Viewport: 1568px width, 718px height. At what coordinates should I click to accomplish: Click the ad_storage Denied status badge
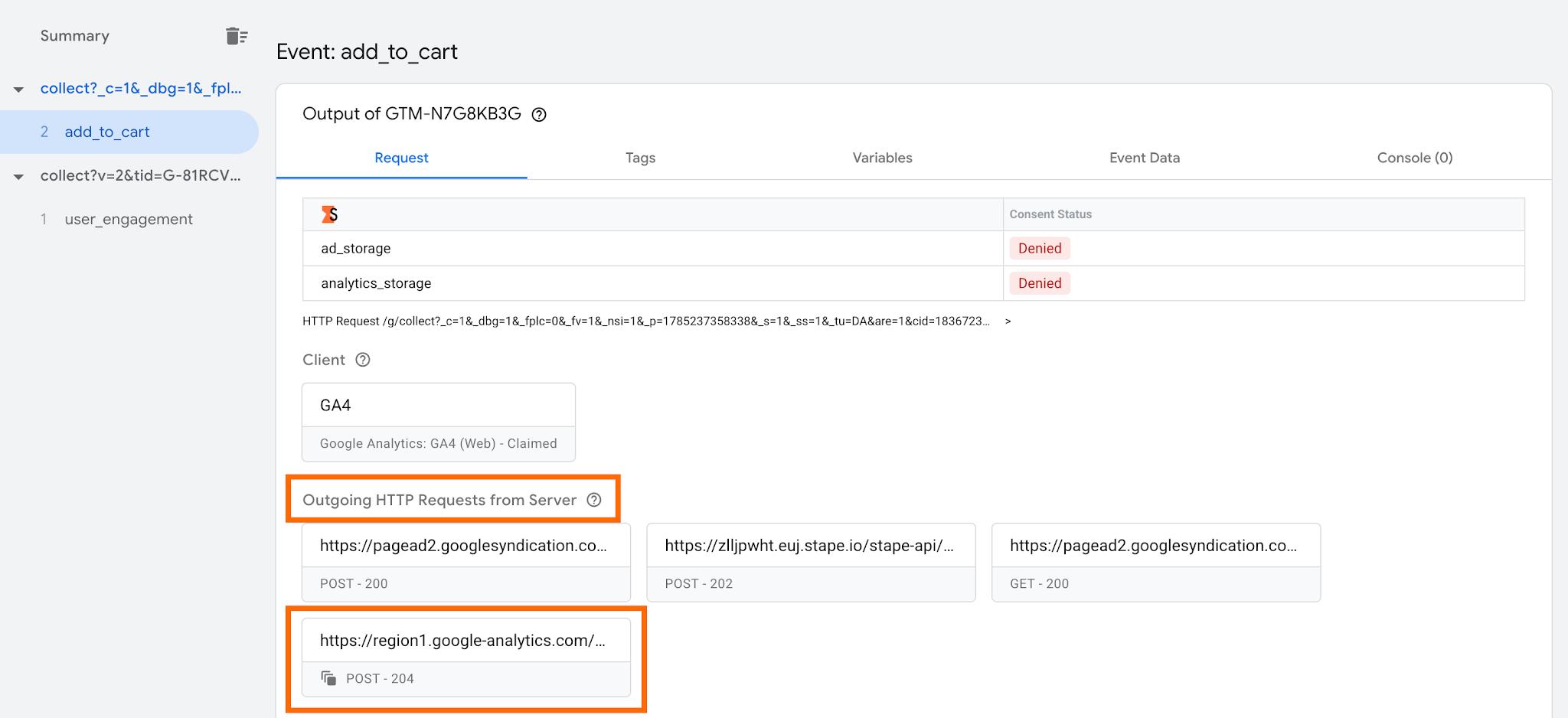(x=1040, y=248)
